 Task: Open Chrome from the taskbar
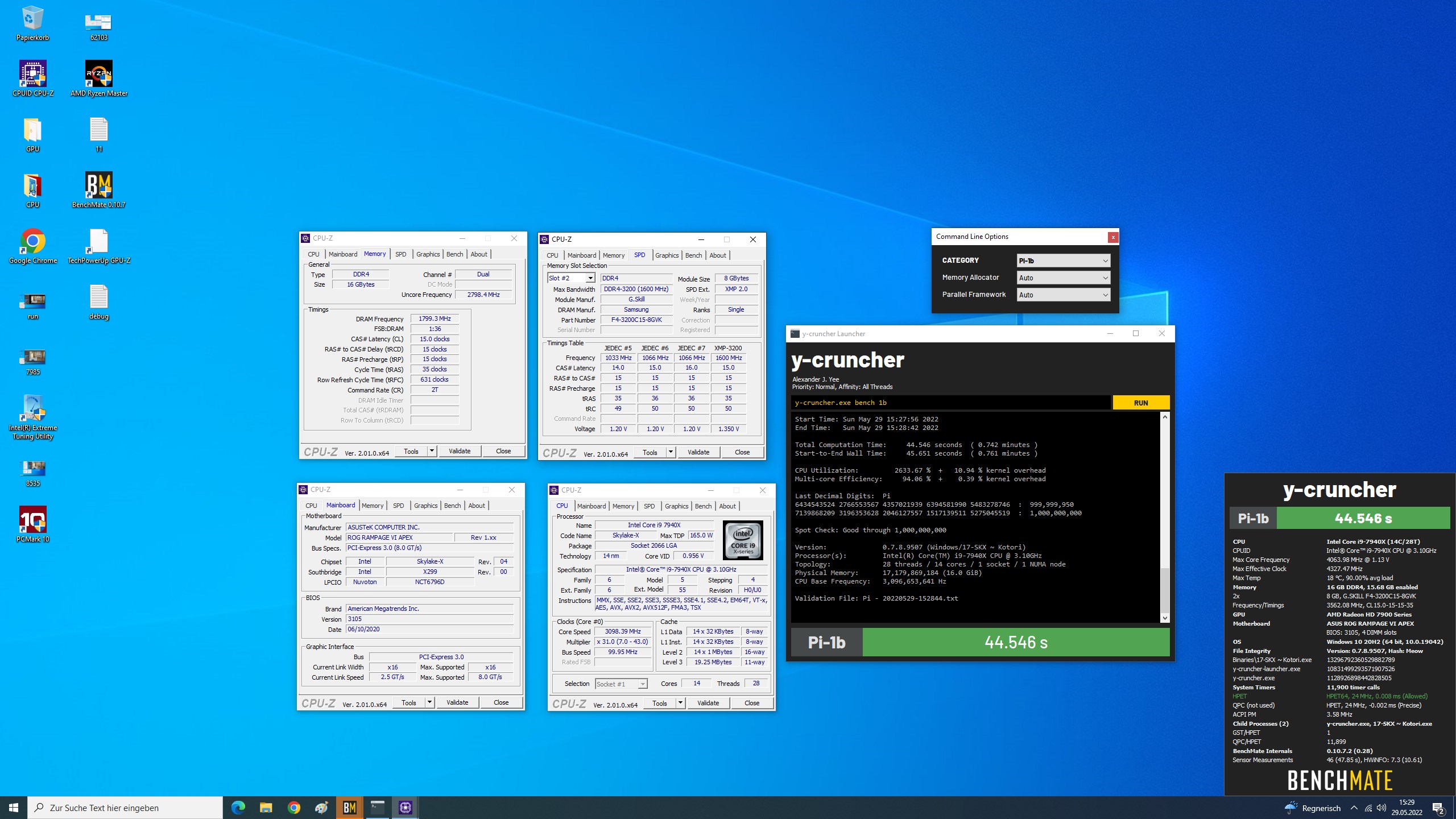[293, 808]
